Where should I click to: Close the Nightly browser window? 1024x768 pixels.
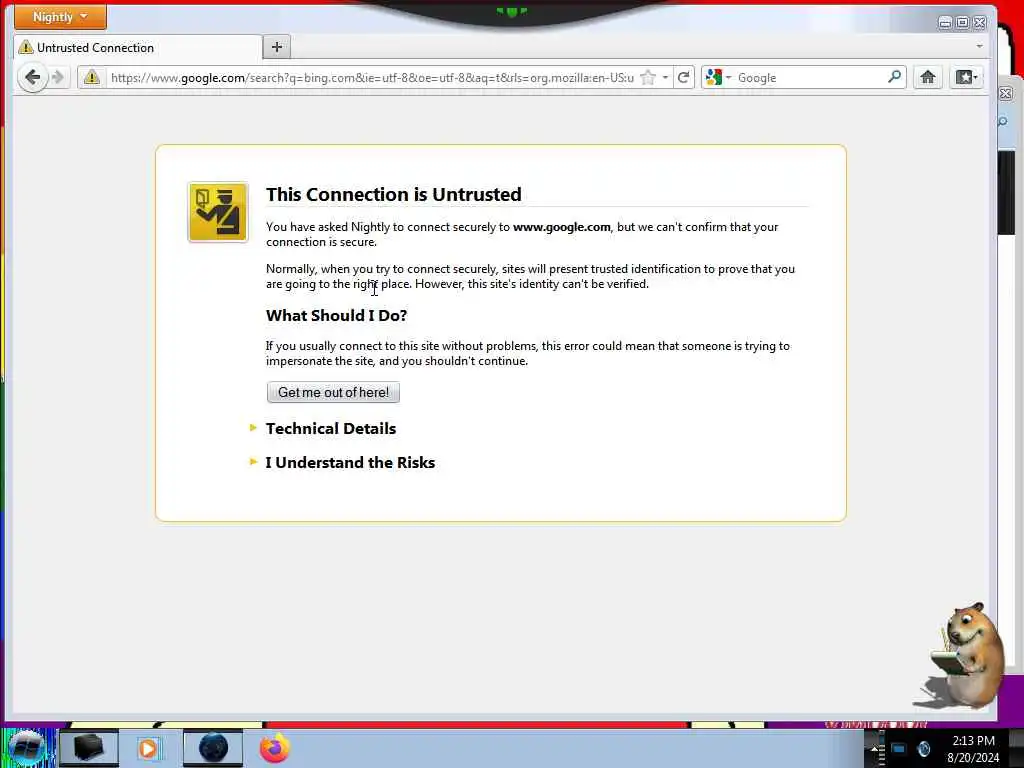pos(980,23)
